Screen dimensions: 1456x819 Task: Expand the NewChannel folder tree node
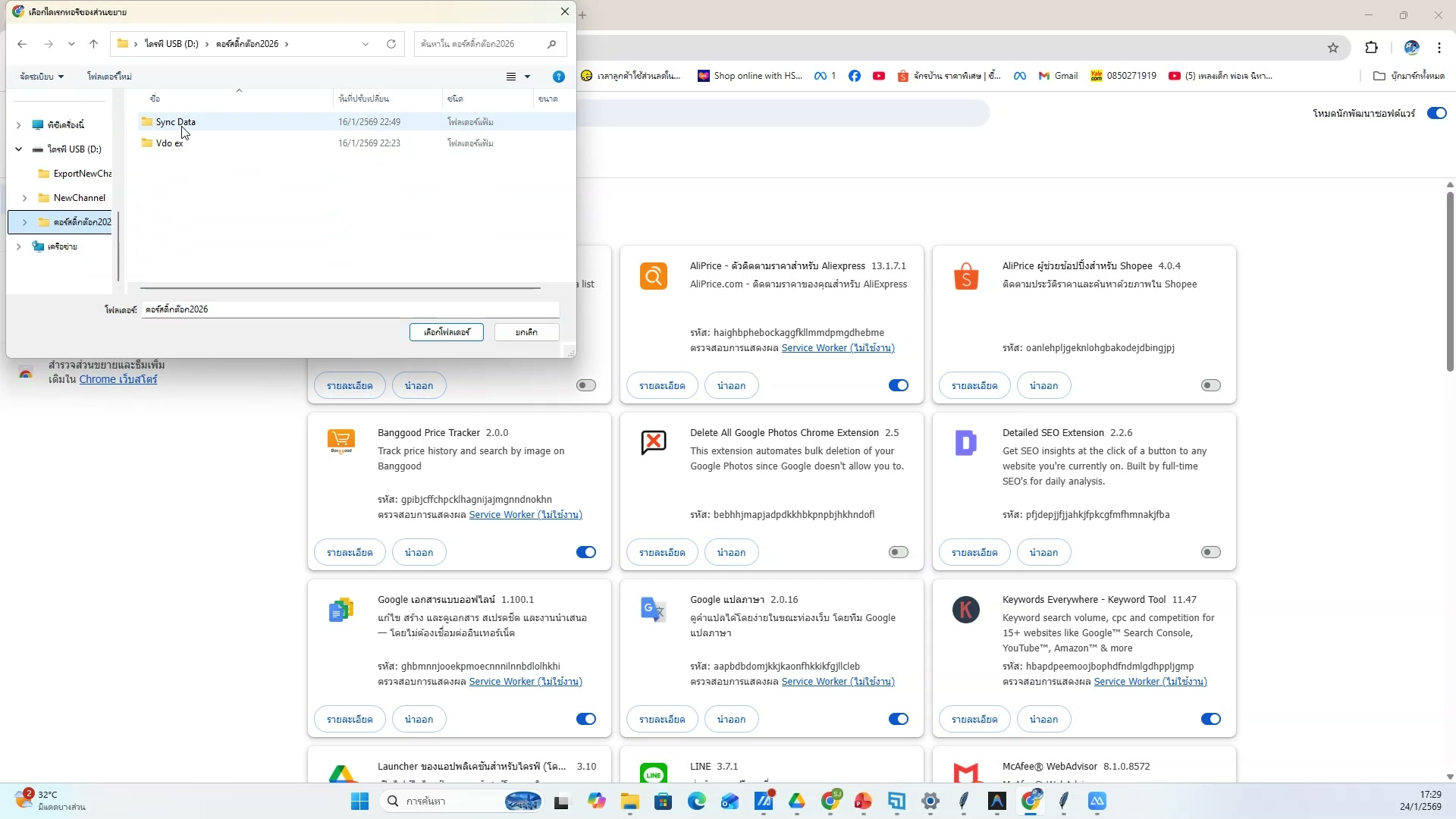coord(24,198)
